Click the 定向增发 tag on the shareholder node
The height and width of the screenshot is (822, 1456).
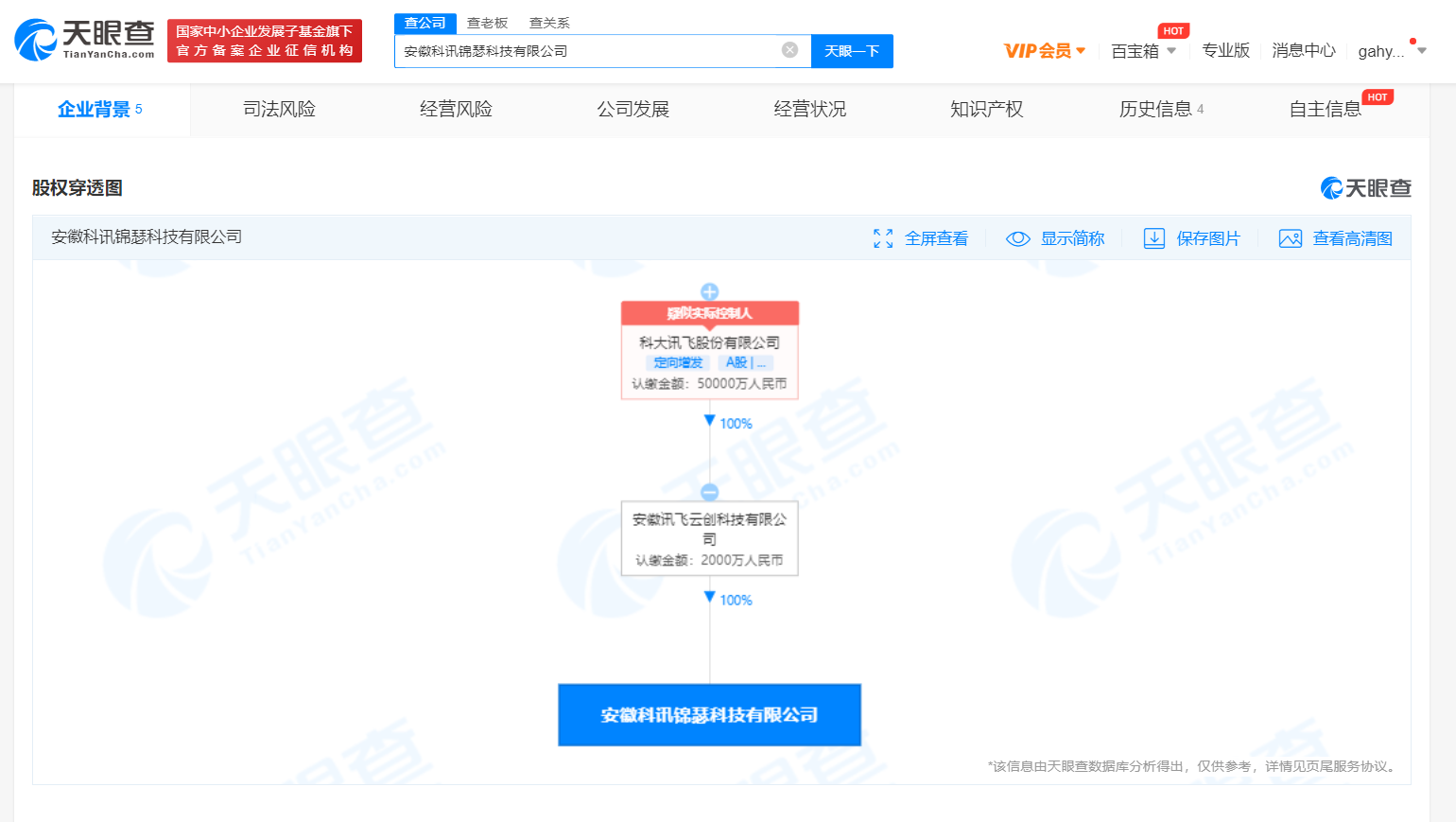click(x=678, y=363)
